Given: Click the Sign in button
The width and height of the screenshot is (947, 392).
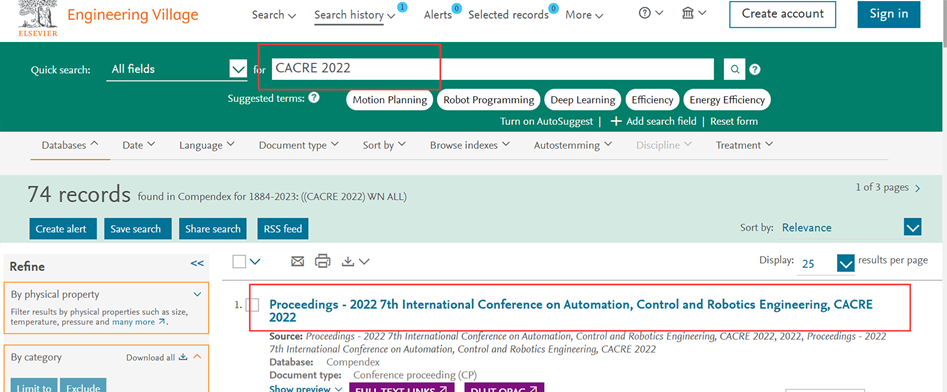Looking at the screenshot, I should point(888,14).
